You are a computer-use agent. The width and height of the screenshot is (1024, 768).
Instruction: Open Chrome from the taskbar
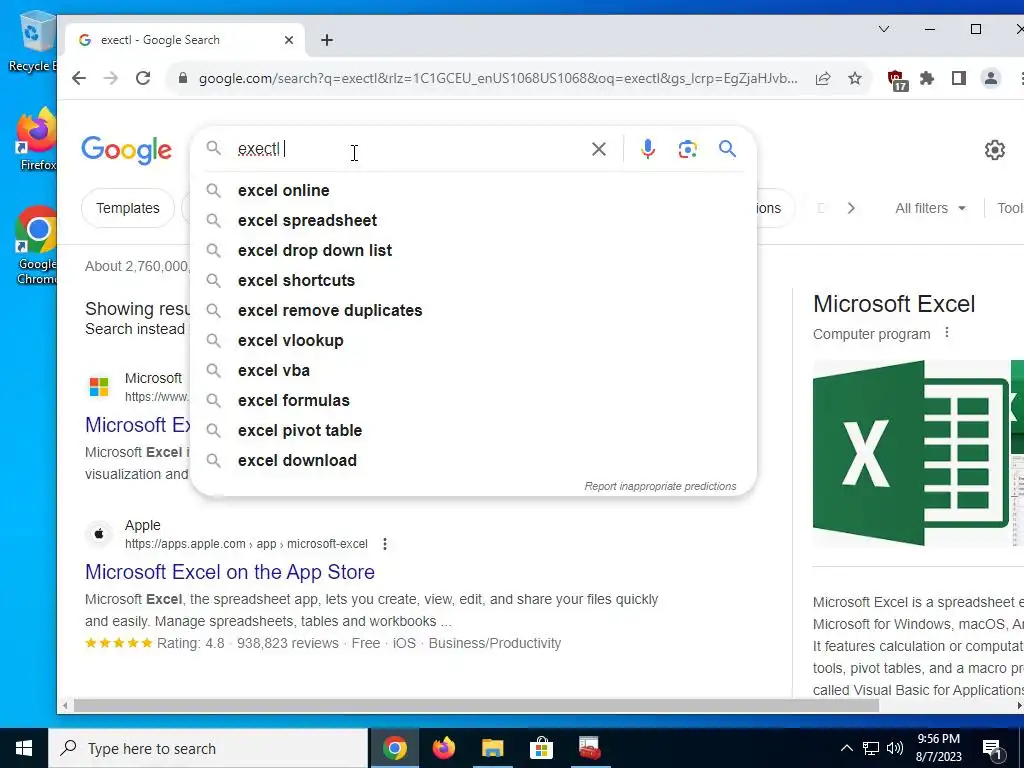(394, 748)
